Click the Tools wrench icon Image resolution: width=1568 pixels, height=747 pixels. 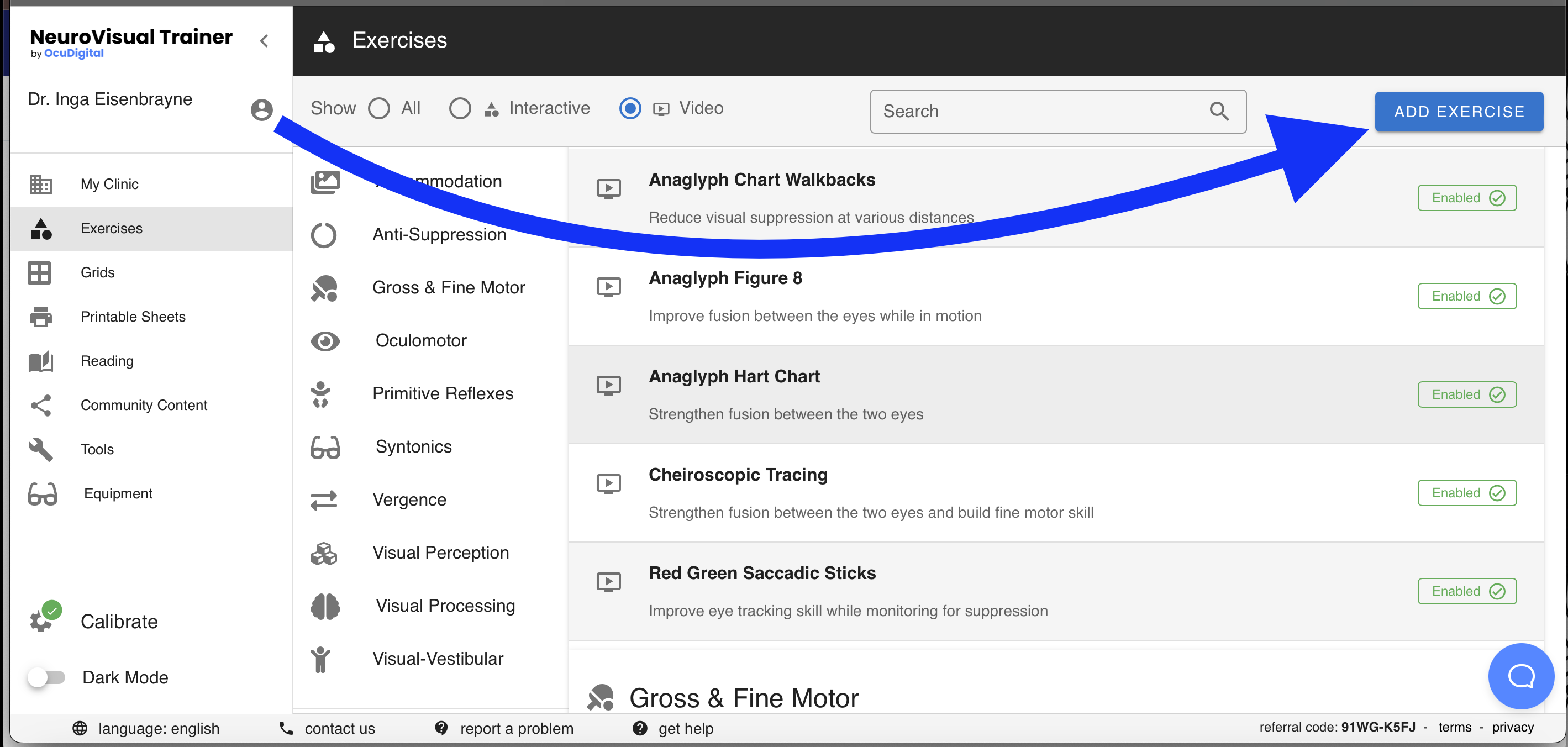tap(41, 449)
